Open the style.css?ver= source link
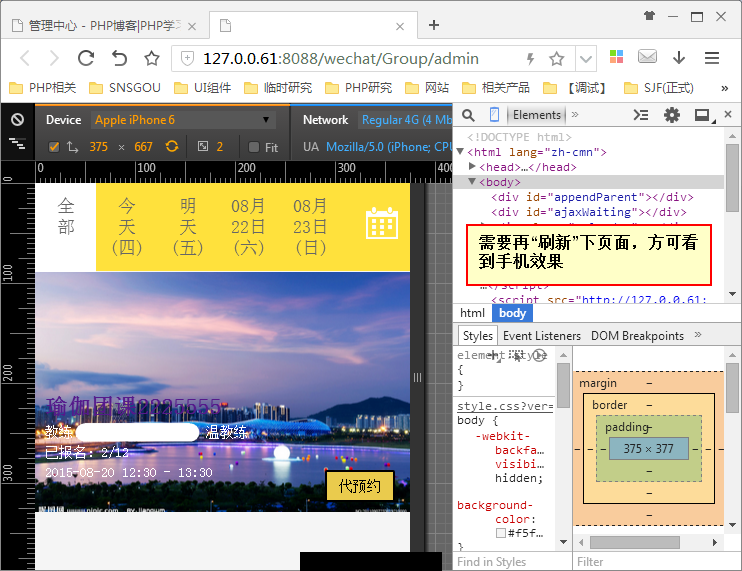This screenshot has height=571, width=742. 505,406
